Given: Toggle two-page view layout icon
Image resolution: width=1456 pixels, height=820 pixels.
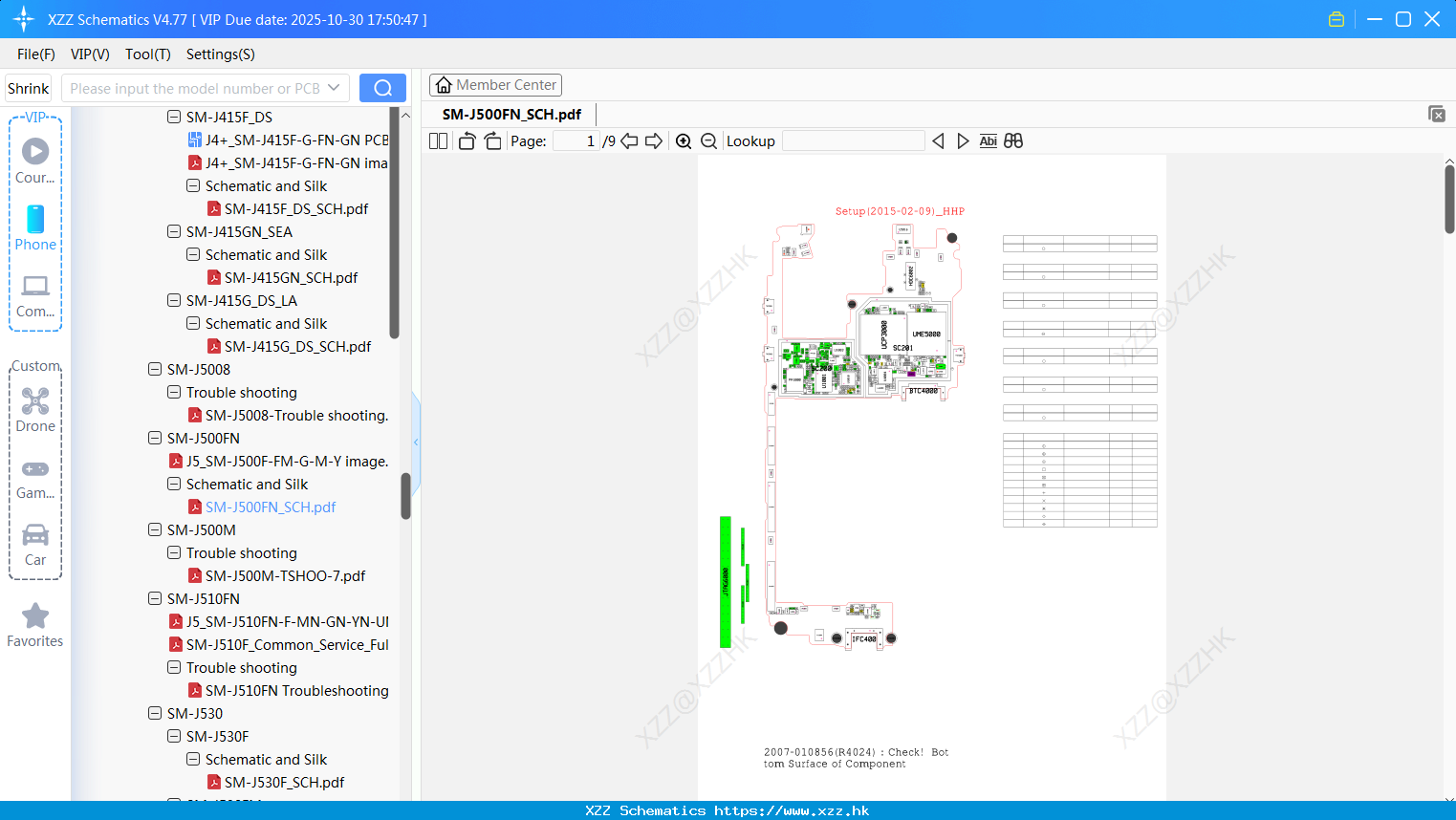Looking at the screenshot, I should (x=438, y=140).
